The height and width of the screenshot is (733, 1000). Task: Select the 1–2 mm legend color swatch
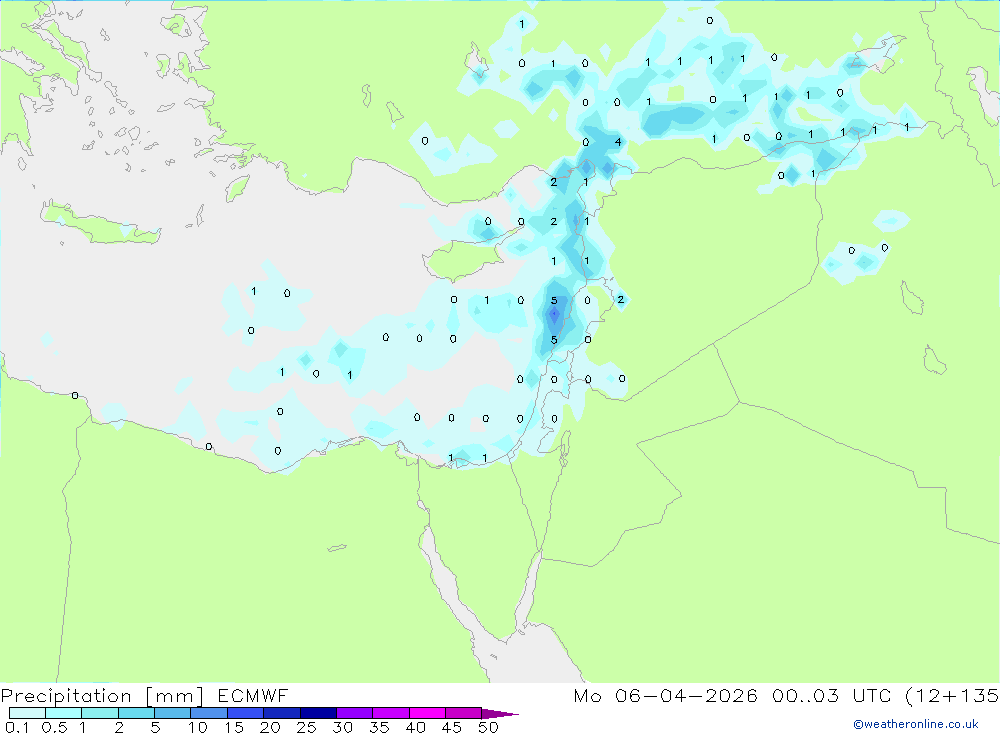pos(100,713)
